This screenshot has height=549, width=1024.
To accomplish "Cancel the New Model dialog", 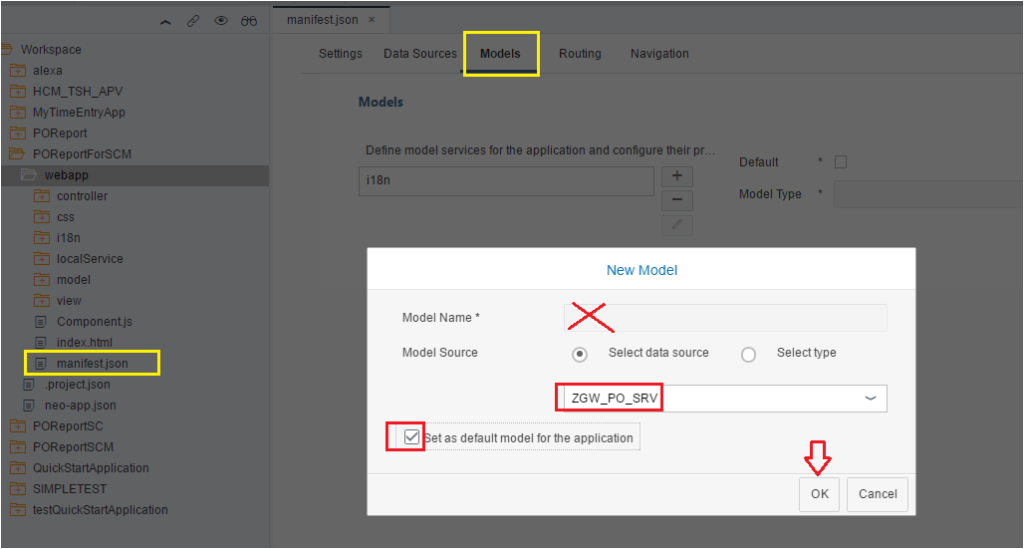I will tap(878, 494).
